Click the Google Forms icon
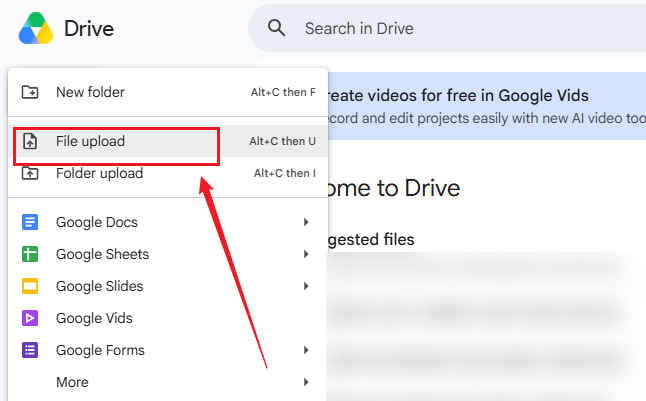 30,350
